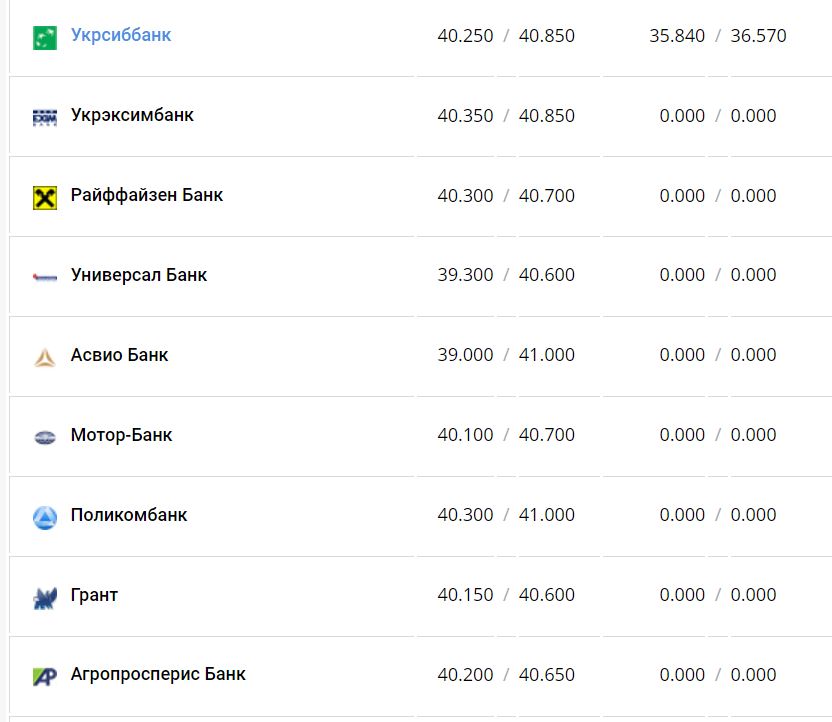Image resolution: width=832 pixels, height=722 pixels.
Task: Select the Райффайзен Банк name
Action: 147,195
